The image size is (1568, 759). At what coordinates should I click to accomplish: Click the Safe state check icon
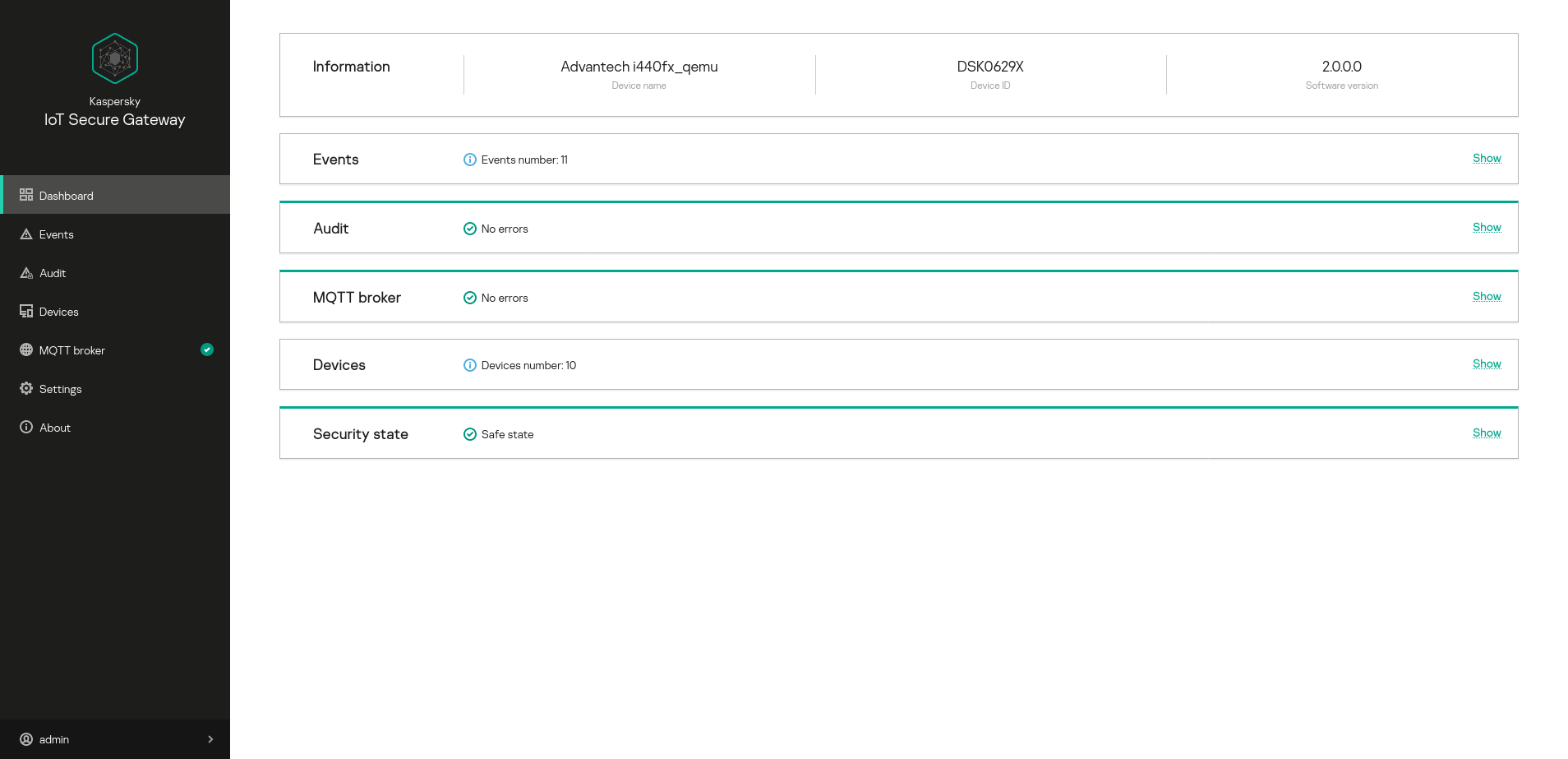tap(470, 434)
